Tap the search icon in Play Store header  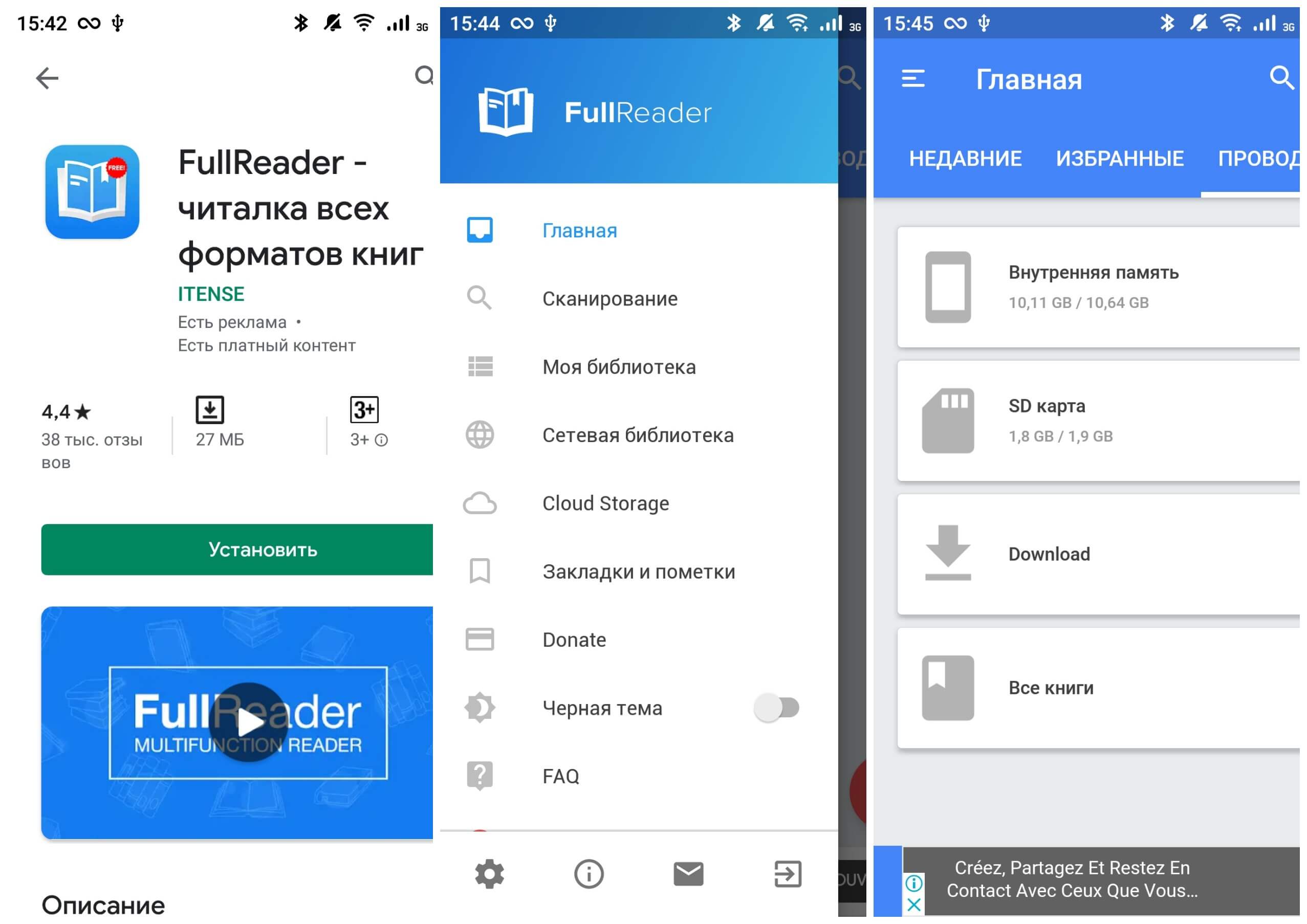pyautogui.click(x=425, y=75)
